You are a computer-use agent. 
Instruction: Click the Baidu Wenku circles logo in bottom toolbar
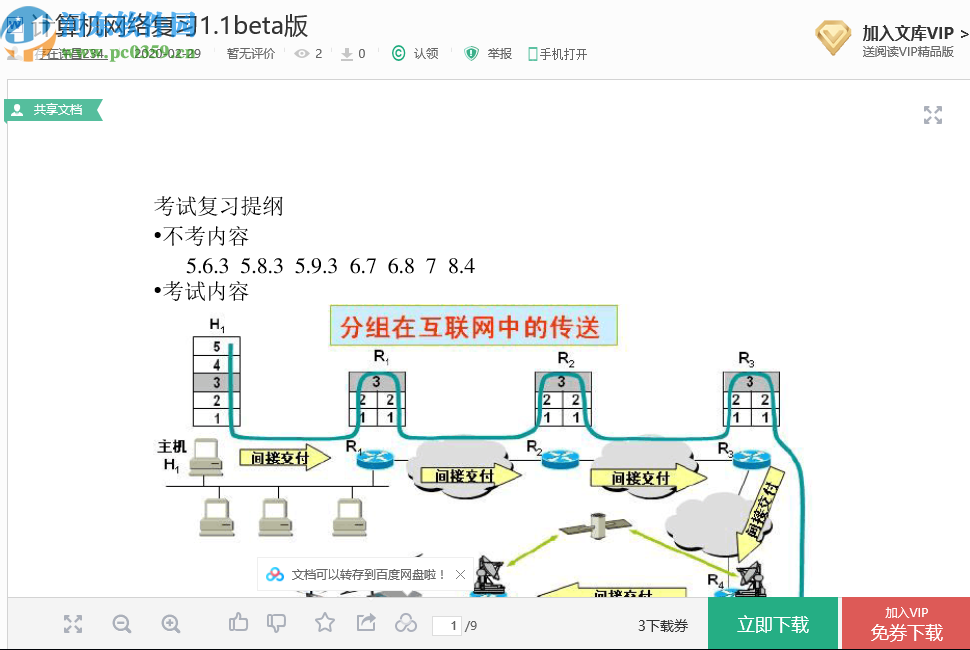(406, 622)
